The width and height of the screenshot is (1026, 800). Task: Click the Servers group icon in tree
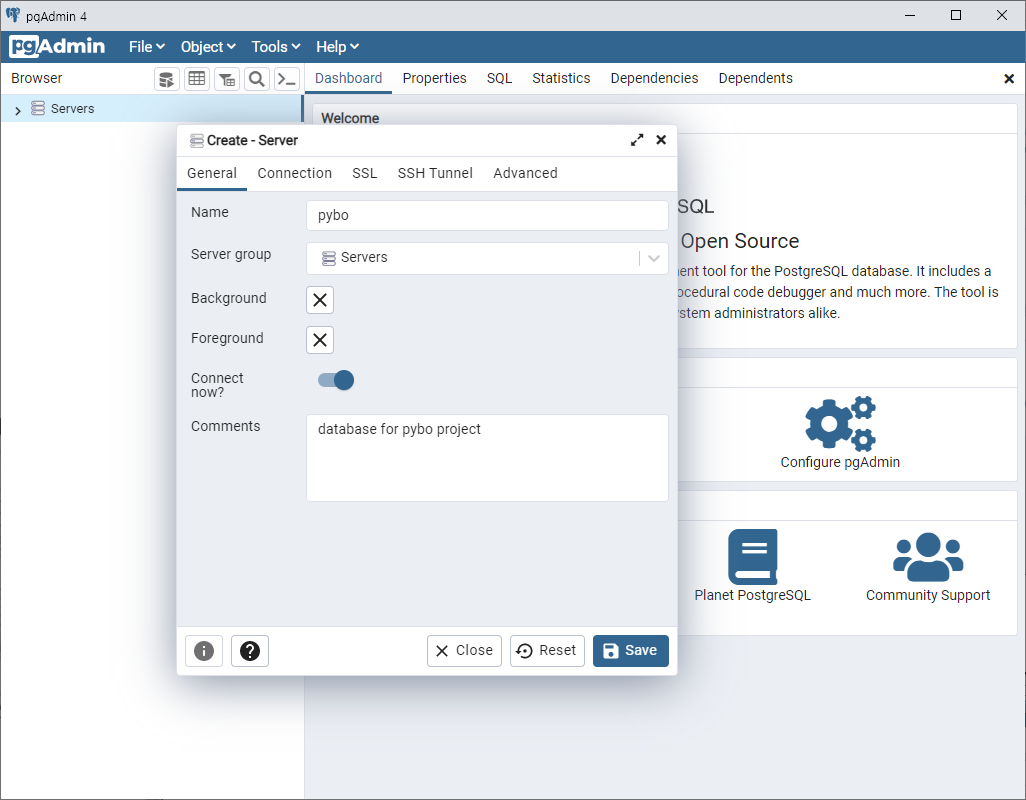(39, 109)
